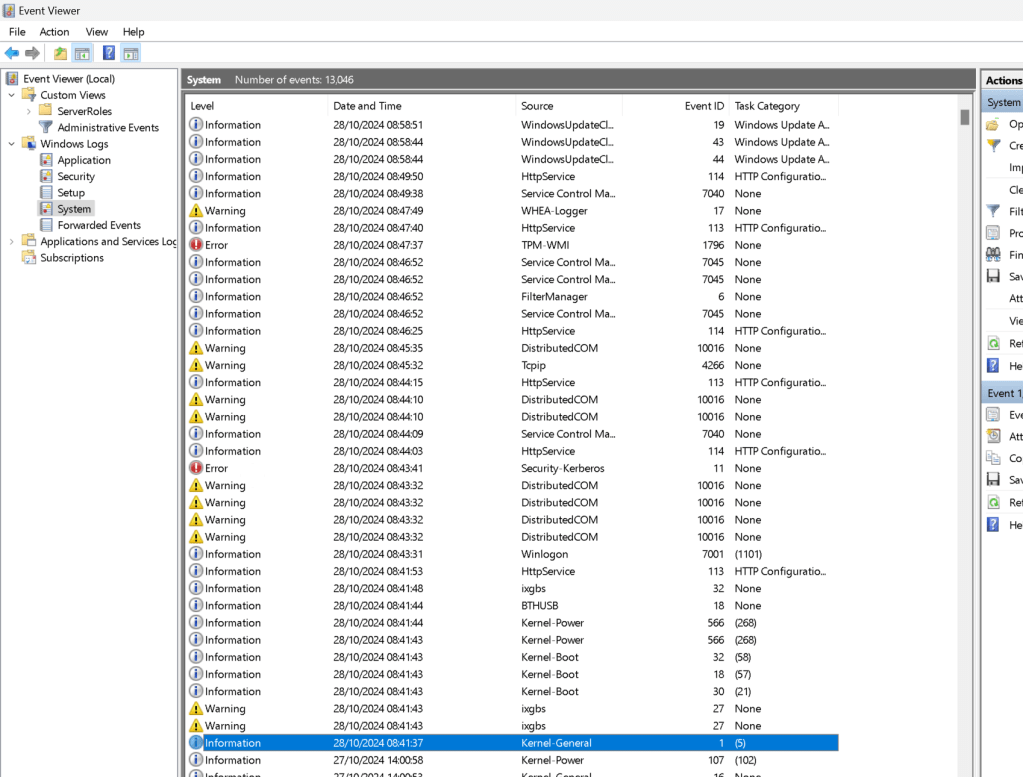Sort by the Task Category column header
Viewport: 1023px width, 777px height.
pos(784,106)
